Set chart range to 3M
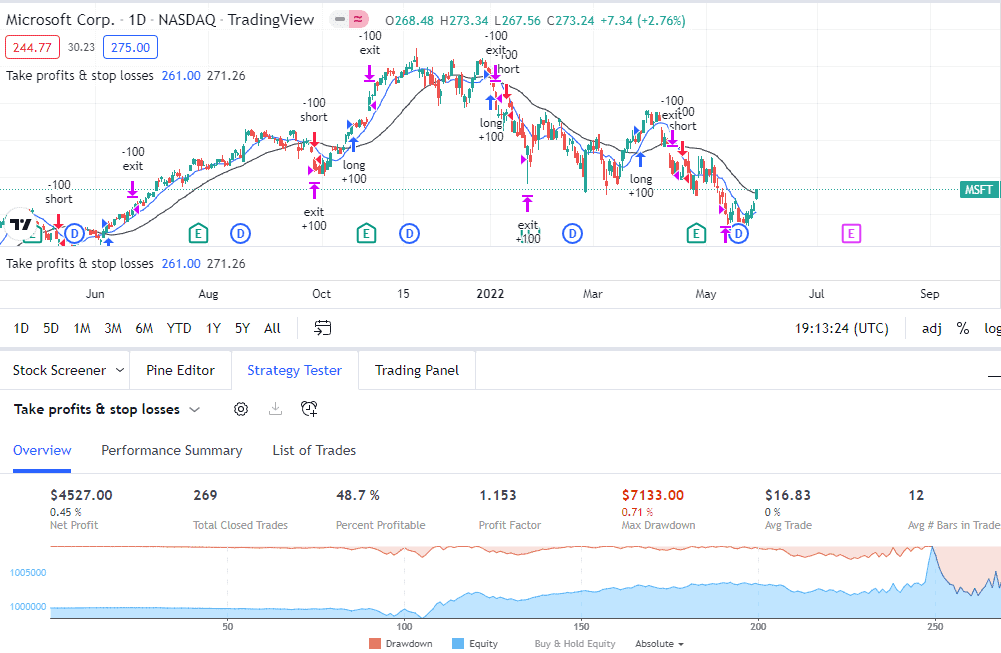The image size is (1001, 653). click(113, 328)
